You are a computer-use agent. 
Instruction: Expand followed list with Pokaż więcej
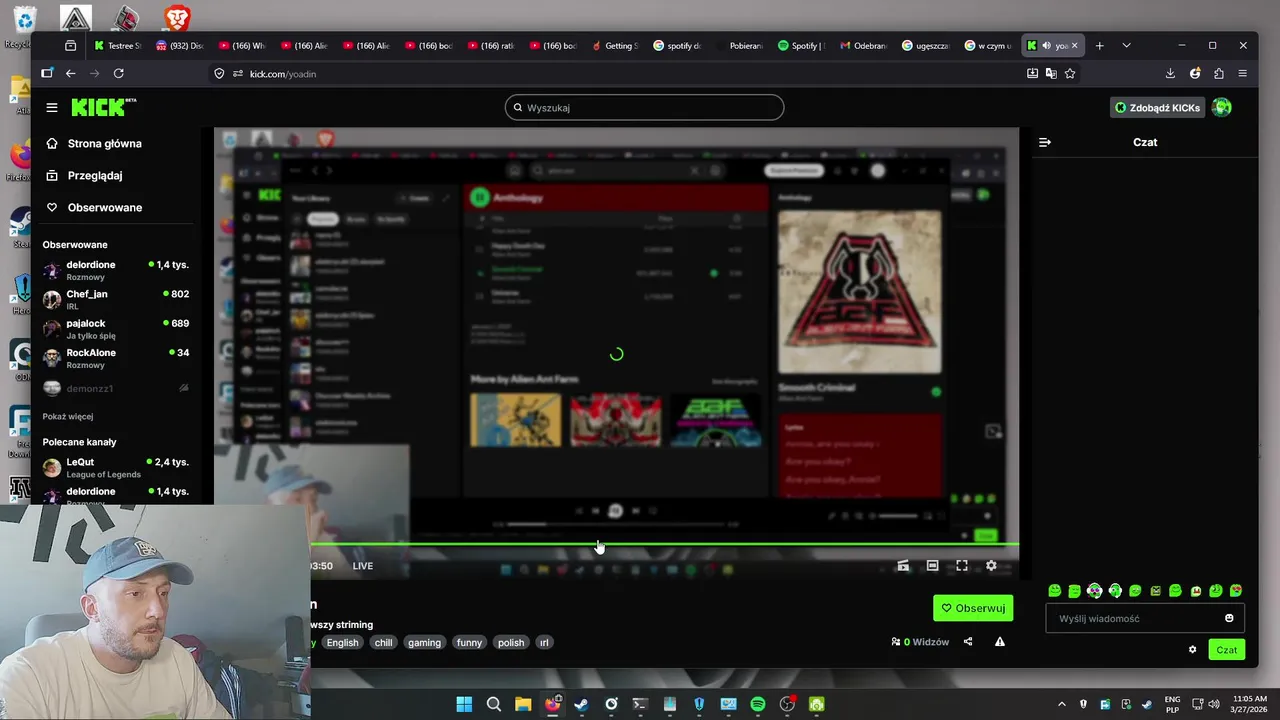(x=68, y=416)
